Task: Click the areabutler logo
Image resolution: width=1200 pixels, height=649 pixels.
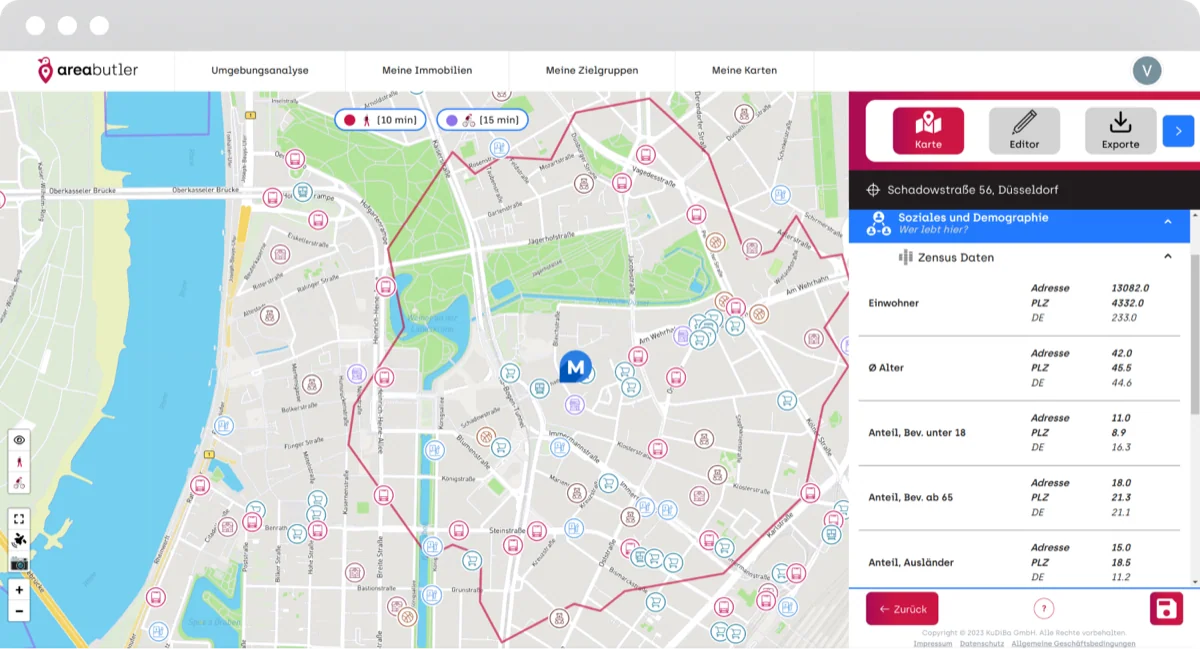Action: [87, 70]
